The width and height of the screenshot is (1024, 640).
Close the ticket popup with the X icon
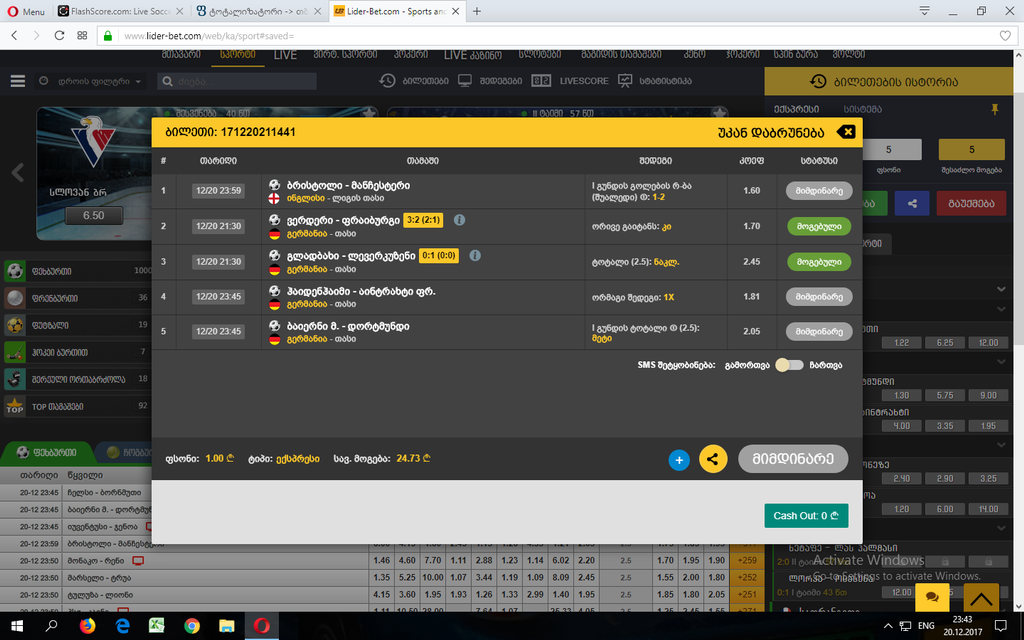pyautogui.click(x=846, y=132)
